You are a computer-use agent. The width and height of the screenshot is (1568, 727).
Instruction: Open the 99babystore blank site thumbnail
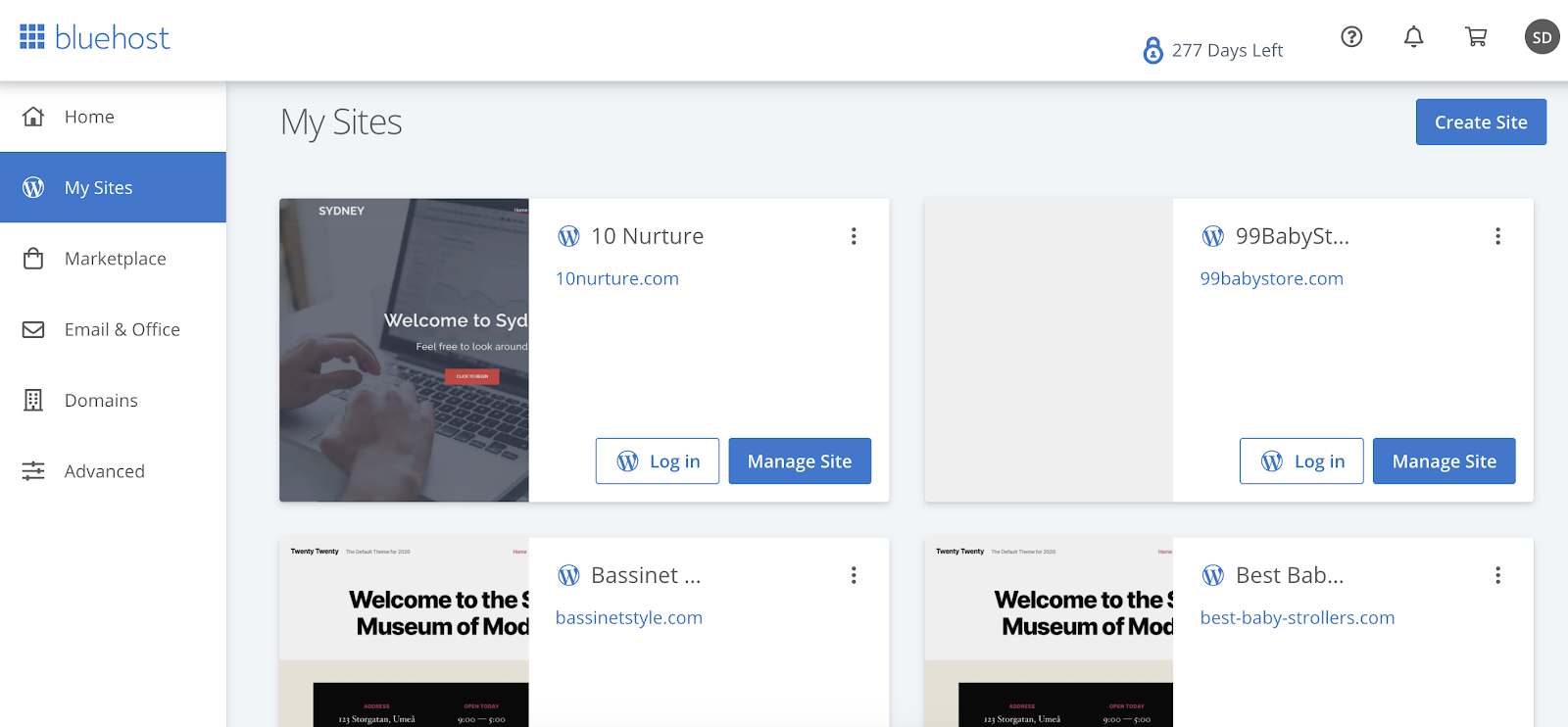tap(1049, 350)
